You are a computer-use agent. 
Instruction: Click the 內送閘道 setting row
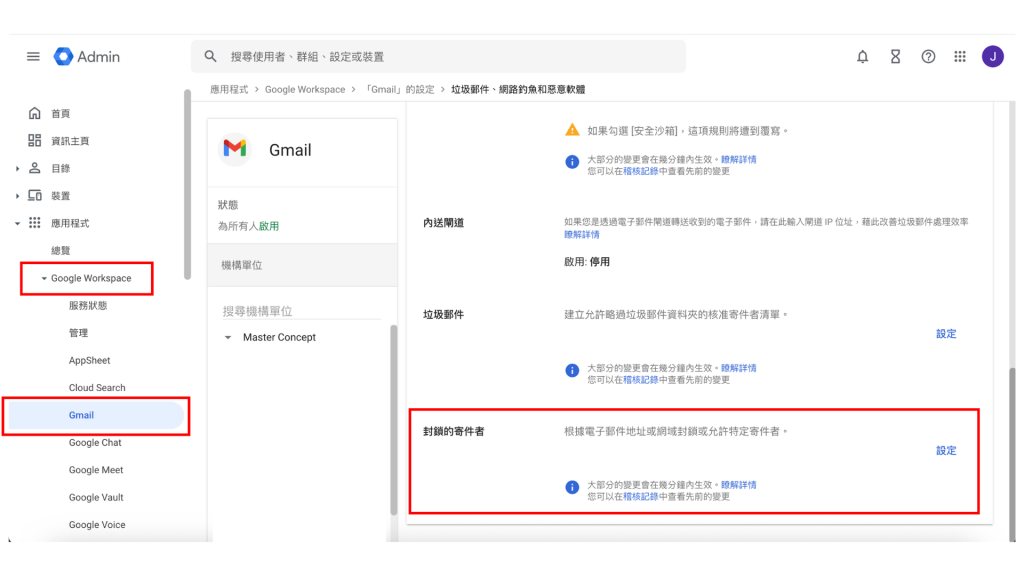click(699, 242)
